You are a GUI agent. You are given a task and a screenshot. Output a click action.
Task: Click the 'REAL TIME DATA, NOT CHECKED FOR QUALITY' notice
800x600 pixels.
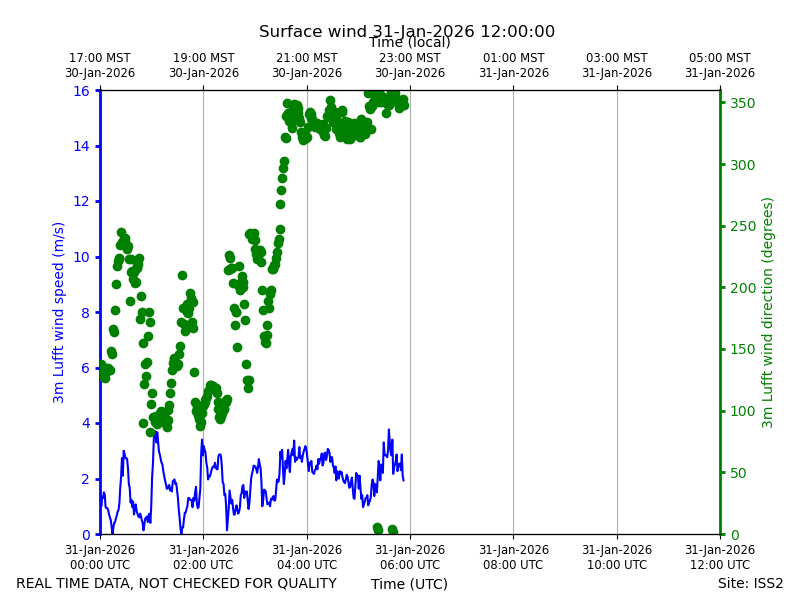point(177,584)
